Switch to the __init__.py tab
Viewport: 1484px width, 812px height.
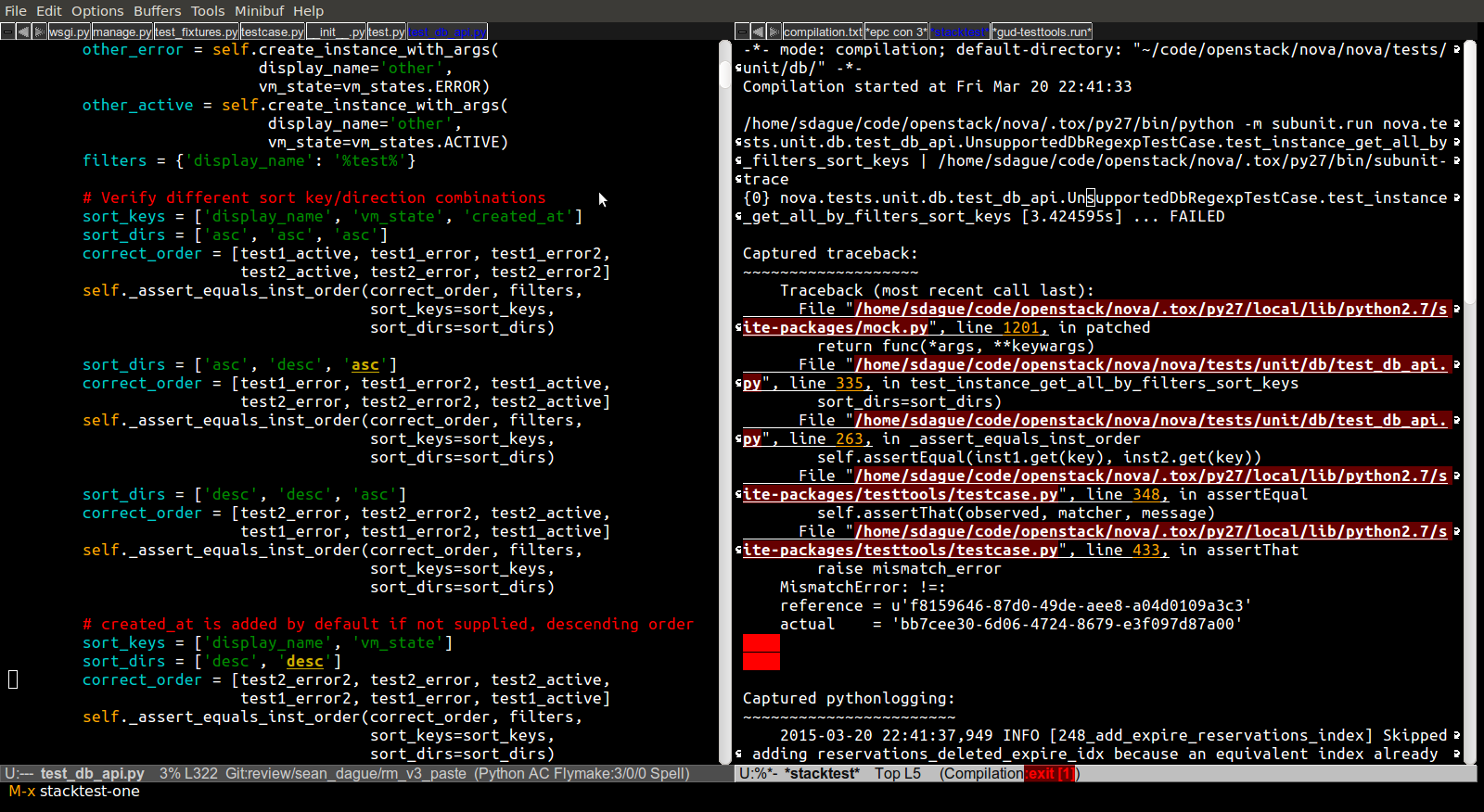[x=337, y=32]
